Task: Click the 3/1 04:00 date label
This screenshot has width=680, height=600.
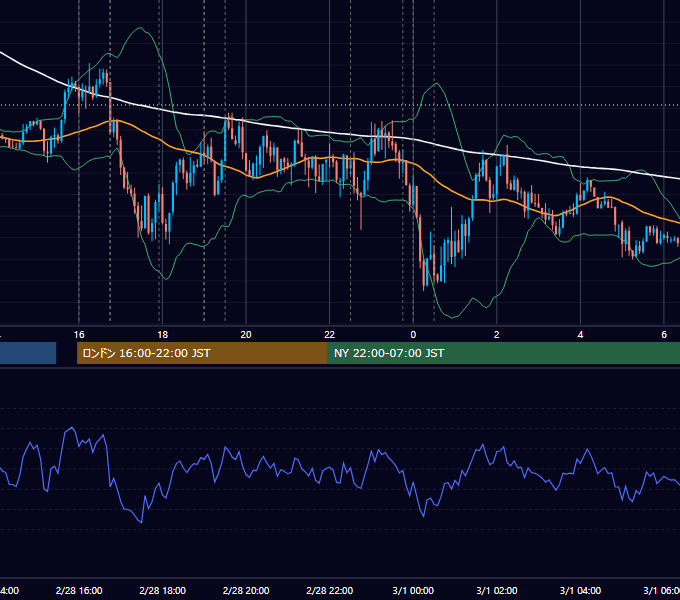Action: tap(580, 590)
